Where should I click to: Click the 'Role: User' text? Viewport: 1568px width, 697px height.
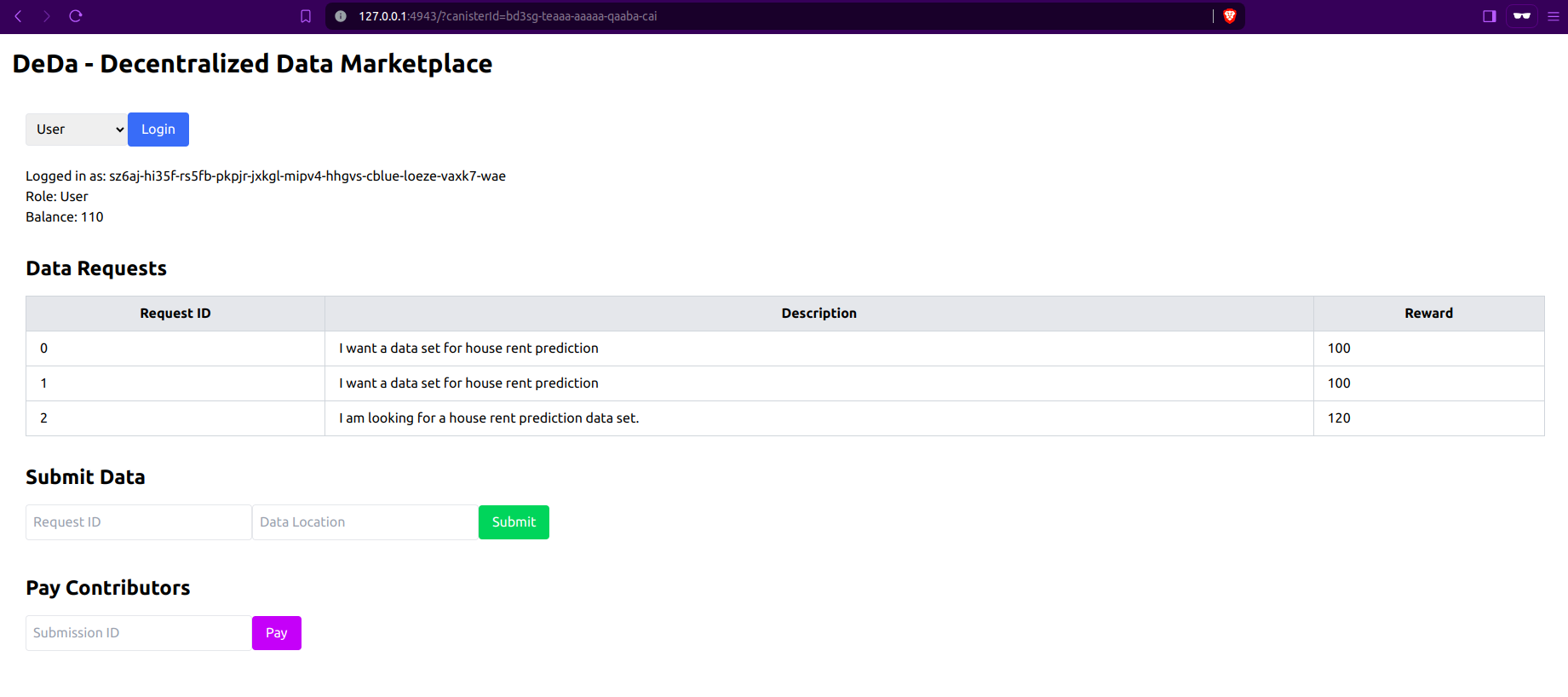click(x=57, y=197)
